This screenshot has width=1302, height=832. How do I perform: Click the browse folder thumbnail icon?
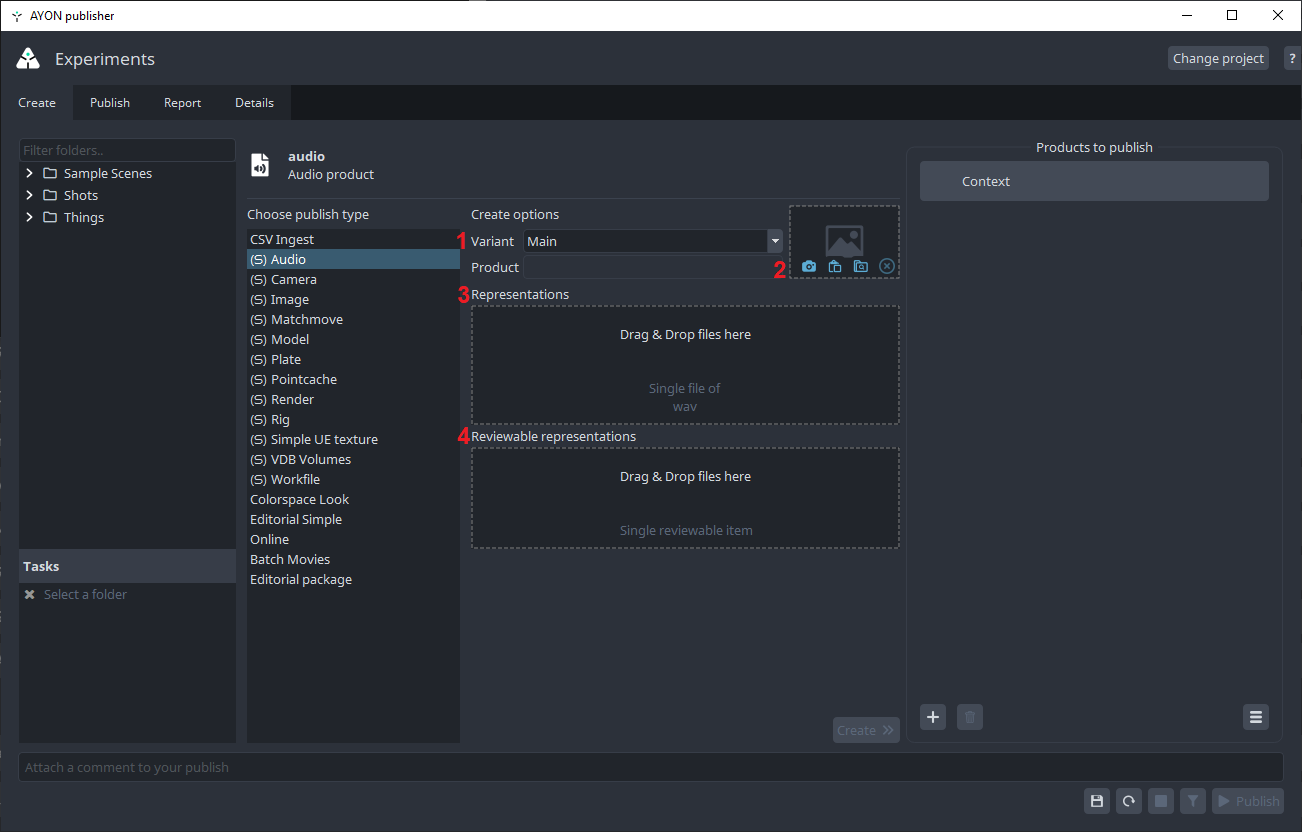[x=861, y=267]
